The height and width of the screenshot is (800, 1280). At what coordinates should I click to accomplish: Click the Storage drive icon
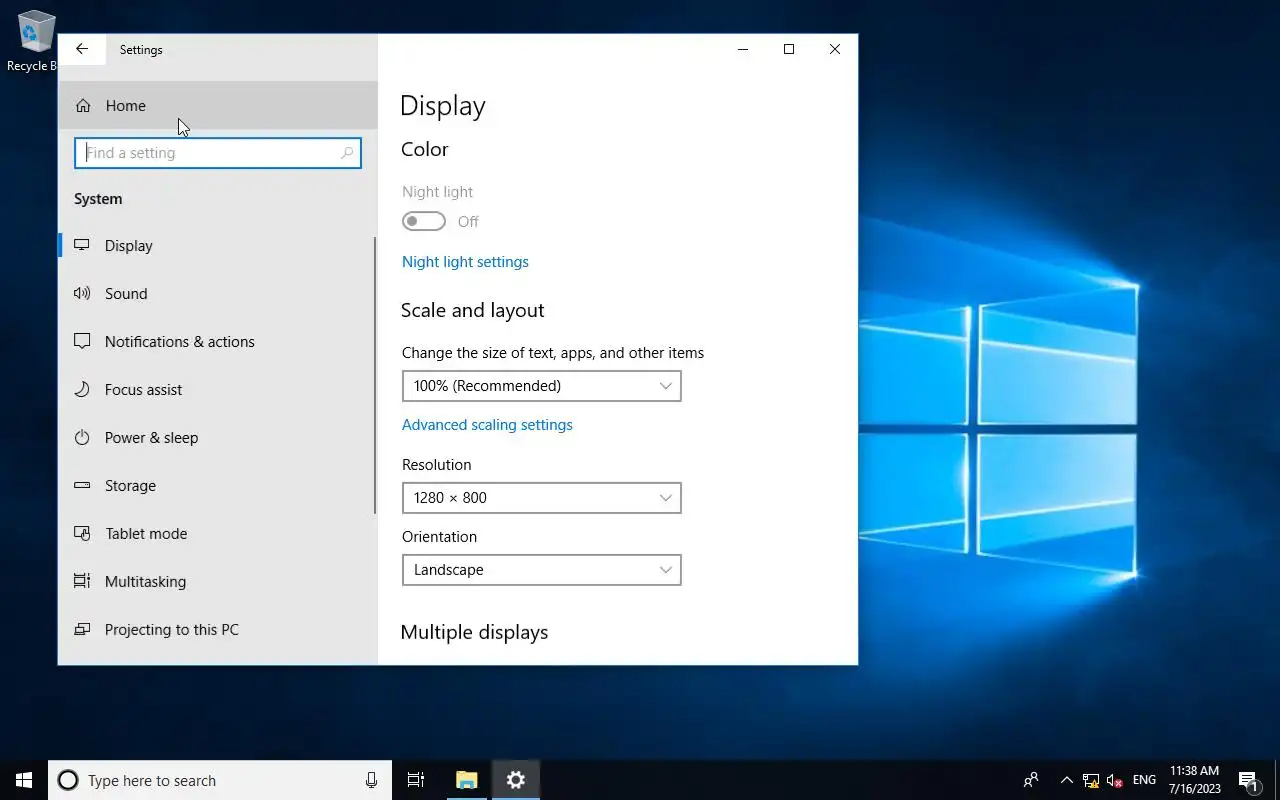82,485
